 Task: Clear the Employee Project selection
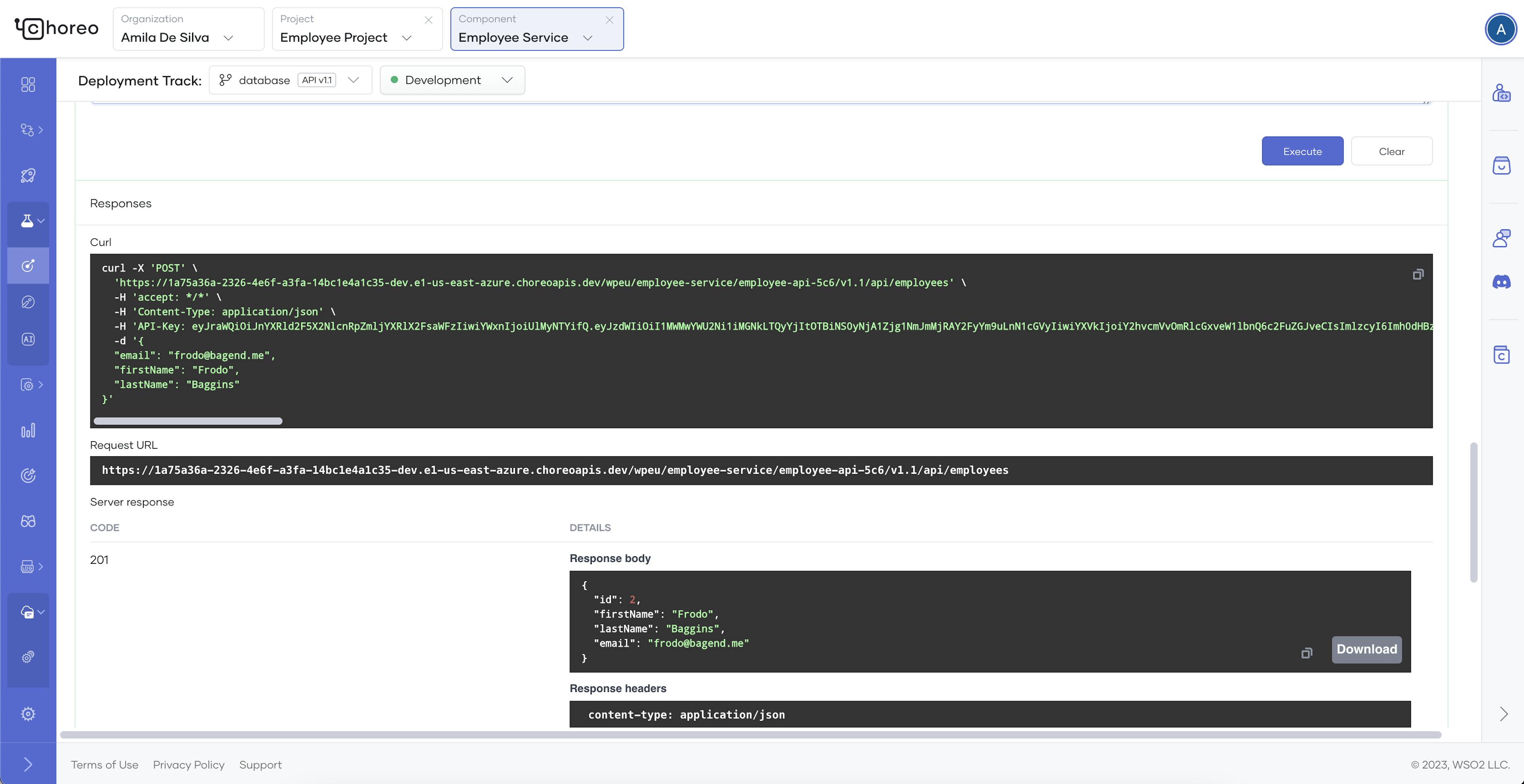(x=428, y=20)
